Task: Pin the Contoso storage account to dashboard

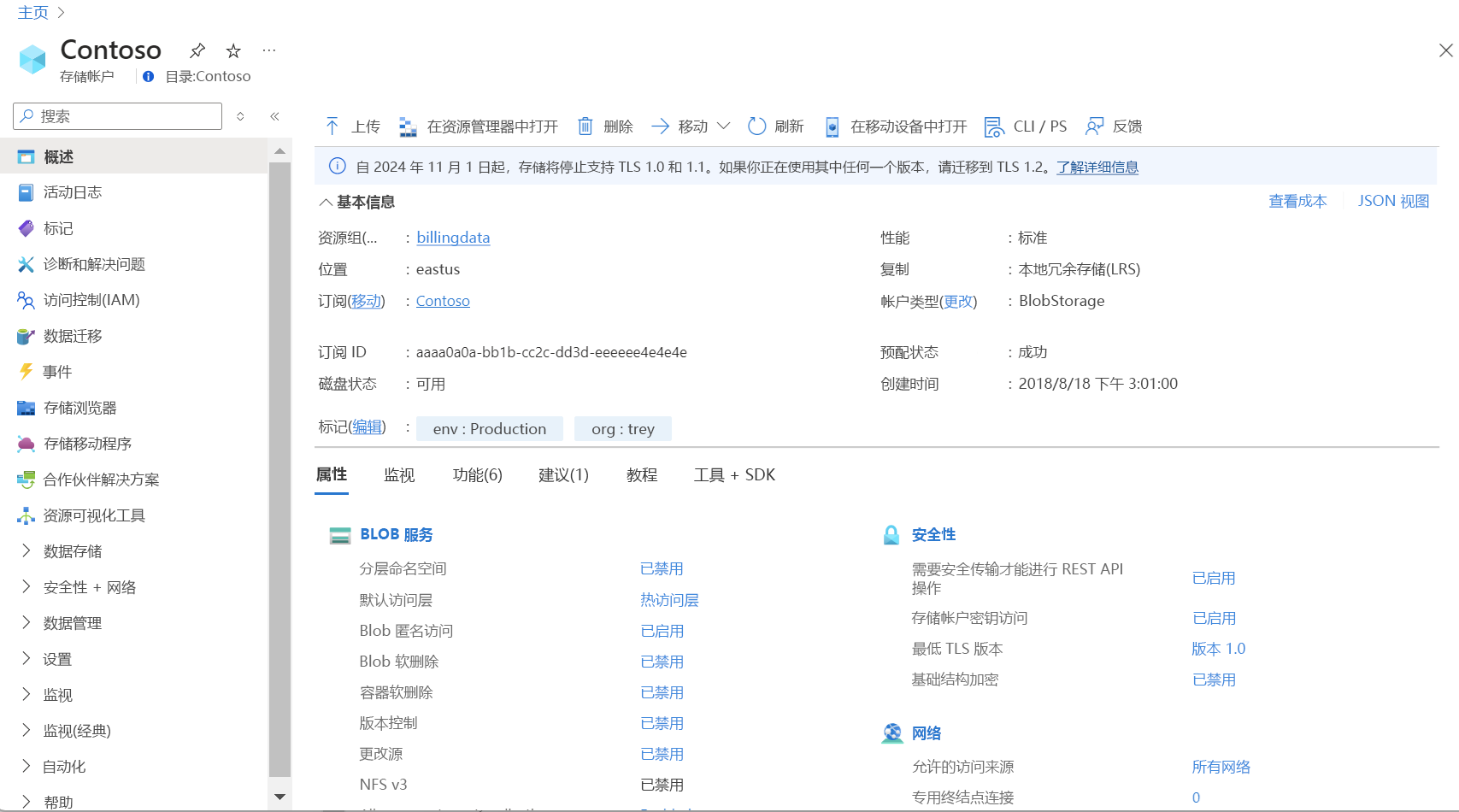Action: (197, 50)
